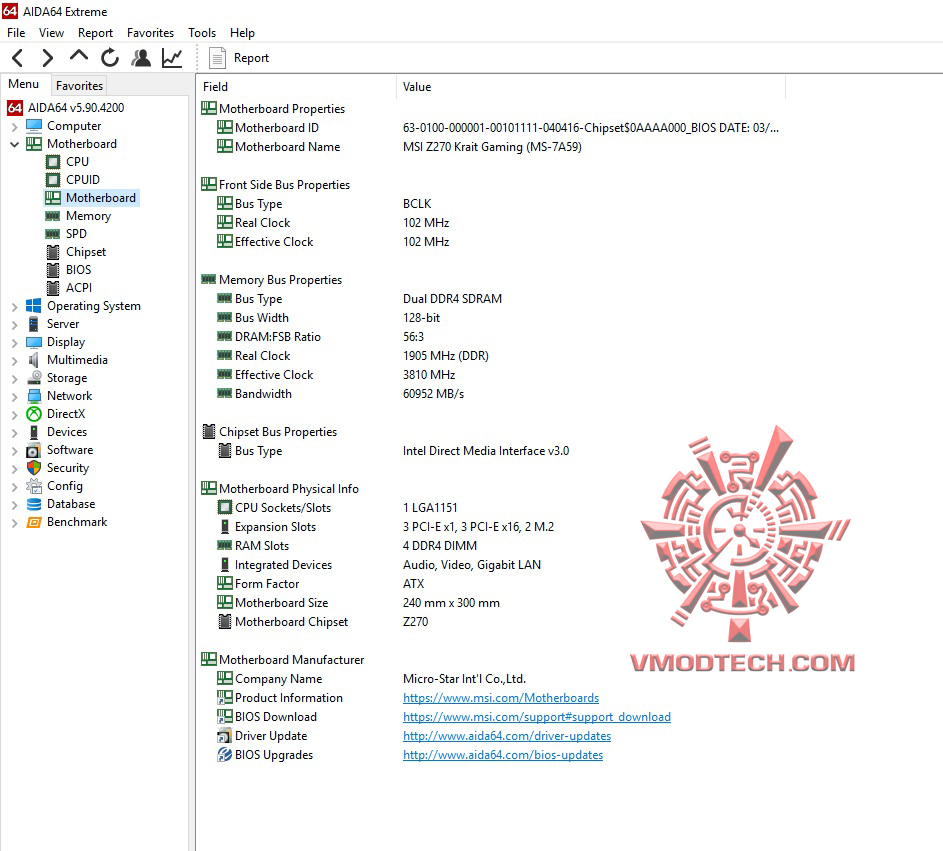The width and height of the screenshot is (943, 851).
Task: Click the Back navigation arrow
Action: [17, 58]
